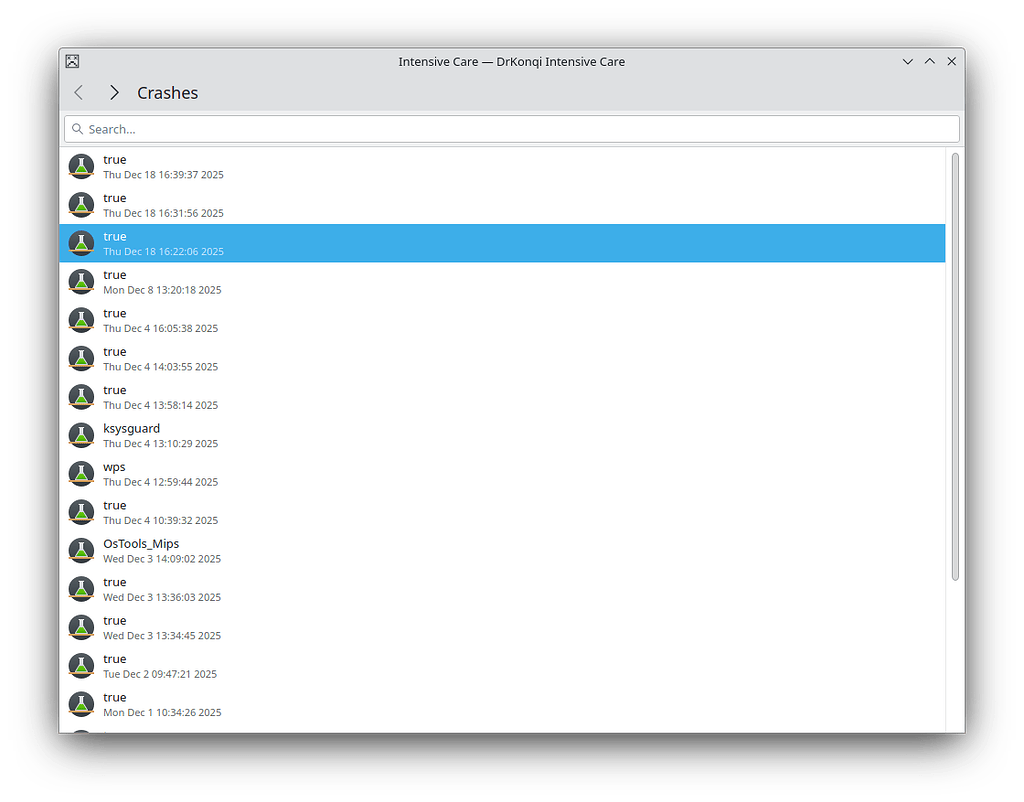Open the title bar chevron dropdown
Image resolution: width=1024 pixels, height=802 pixels.
pyautogui.click(x=907, y=61)
